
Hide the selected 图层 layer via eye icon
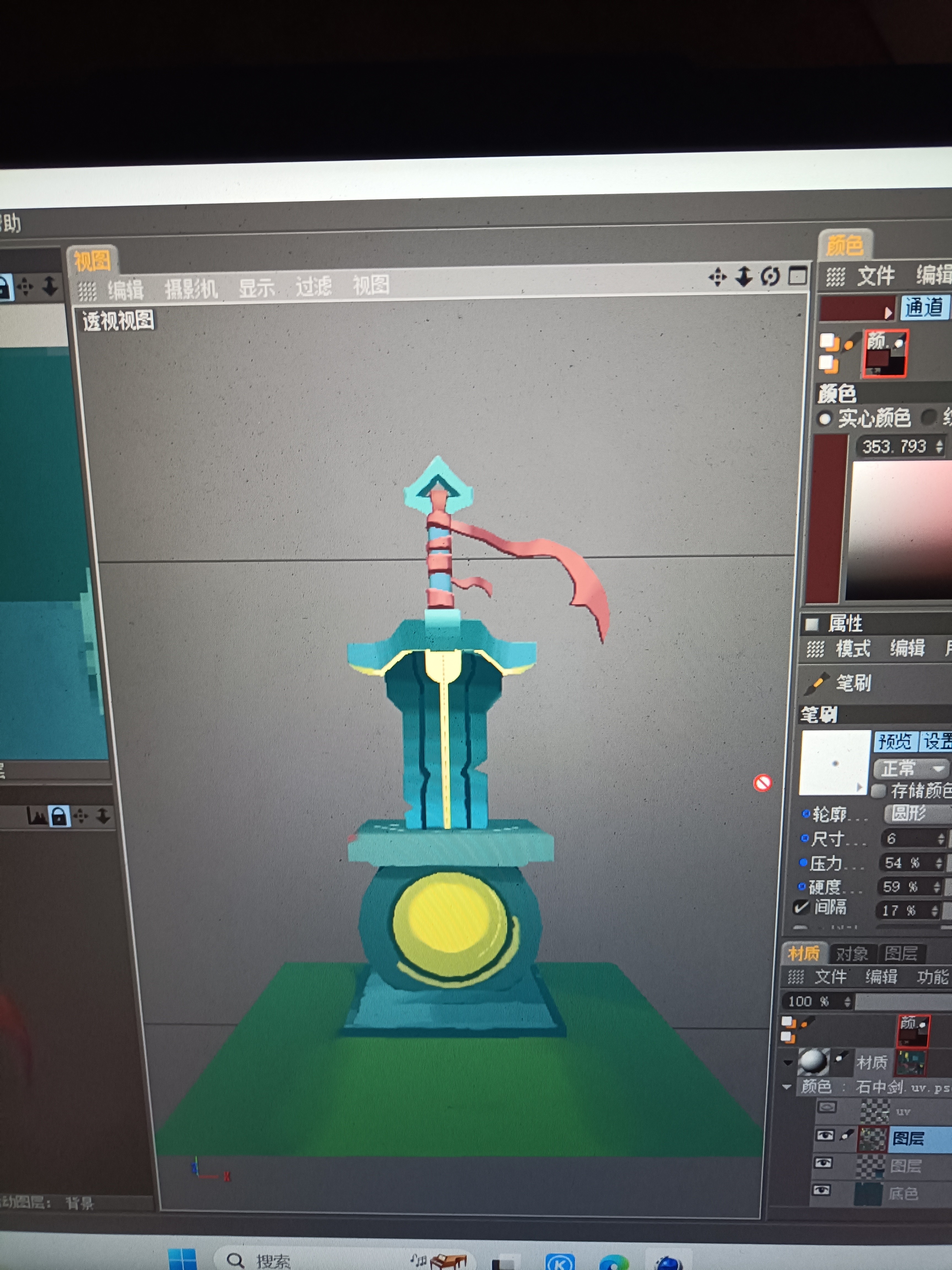point(825,1135)
